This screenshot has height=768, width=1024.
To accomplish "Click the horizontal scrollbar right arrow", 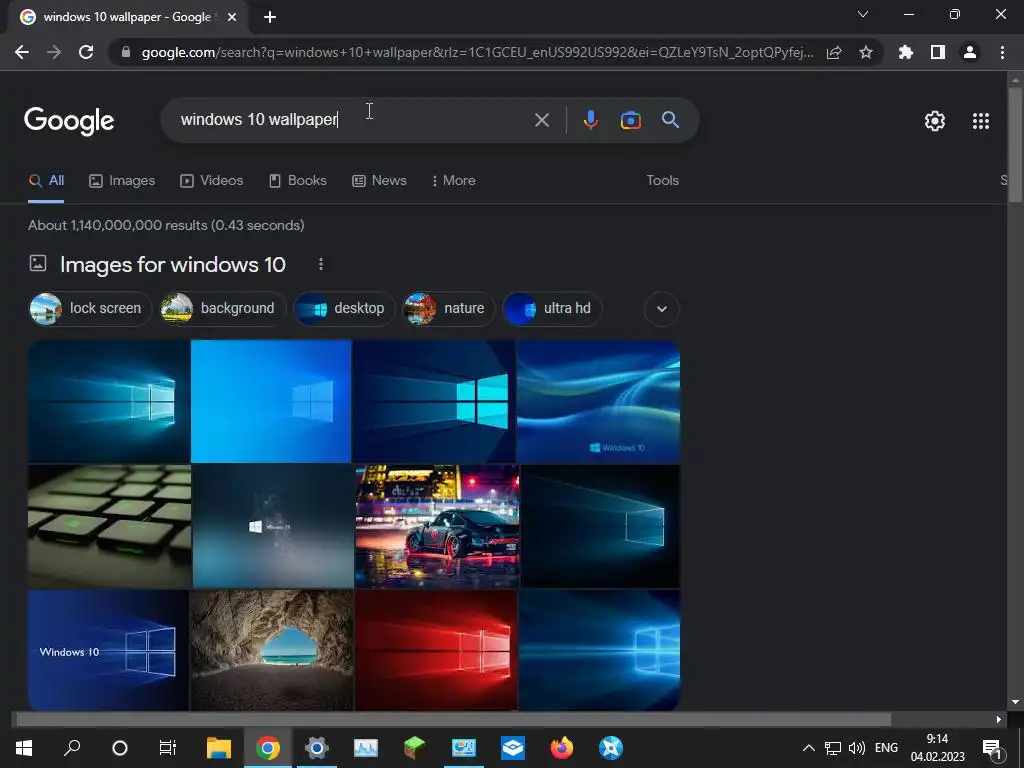I will click(x=999, y=719).
